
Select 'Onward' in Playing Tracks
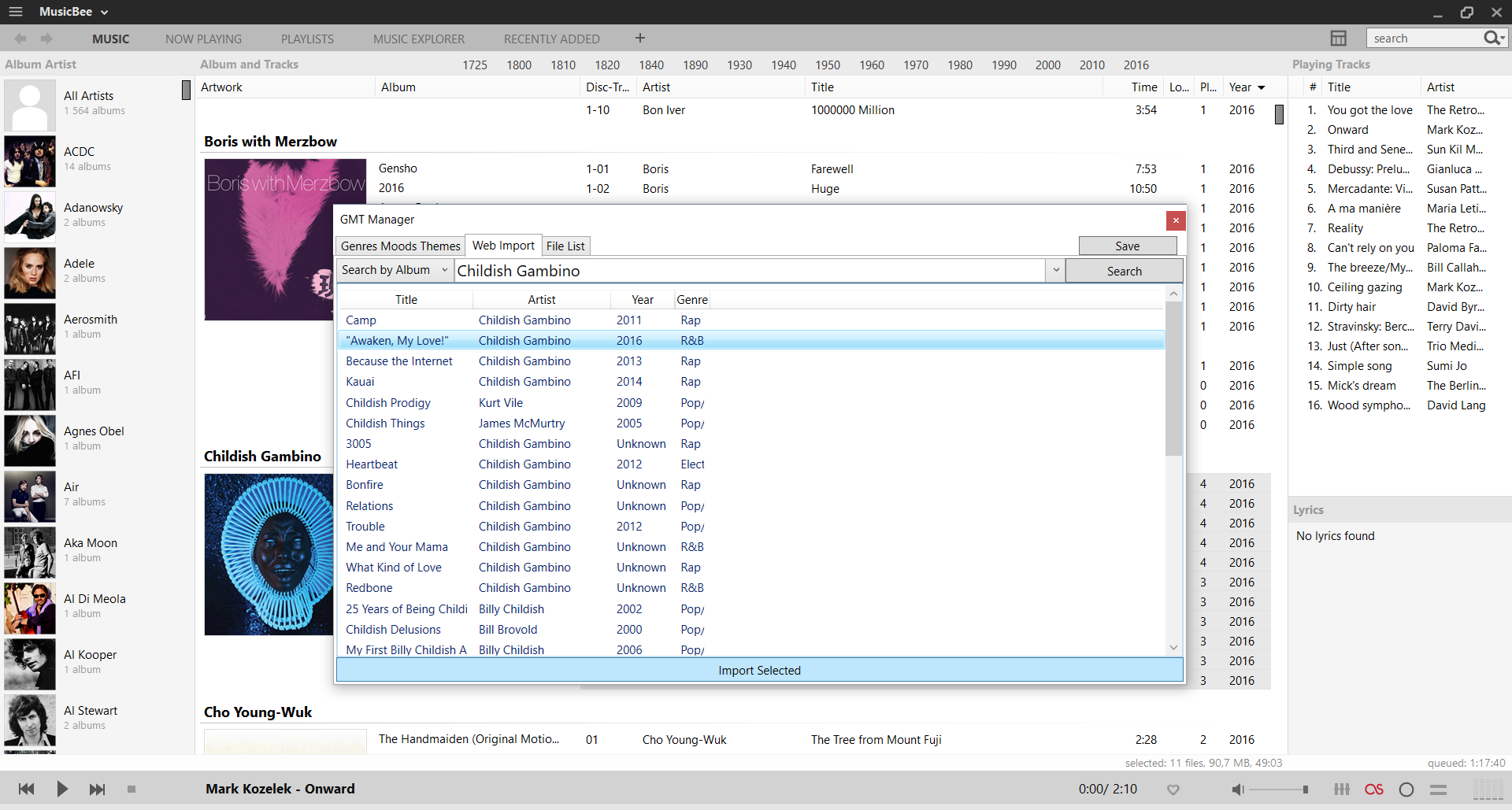pos(1347,130)
